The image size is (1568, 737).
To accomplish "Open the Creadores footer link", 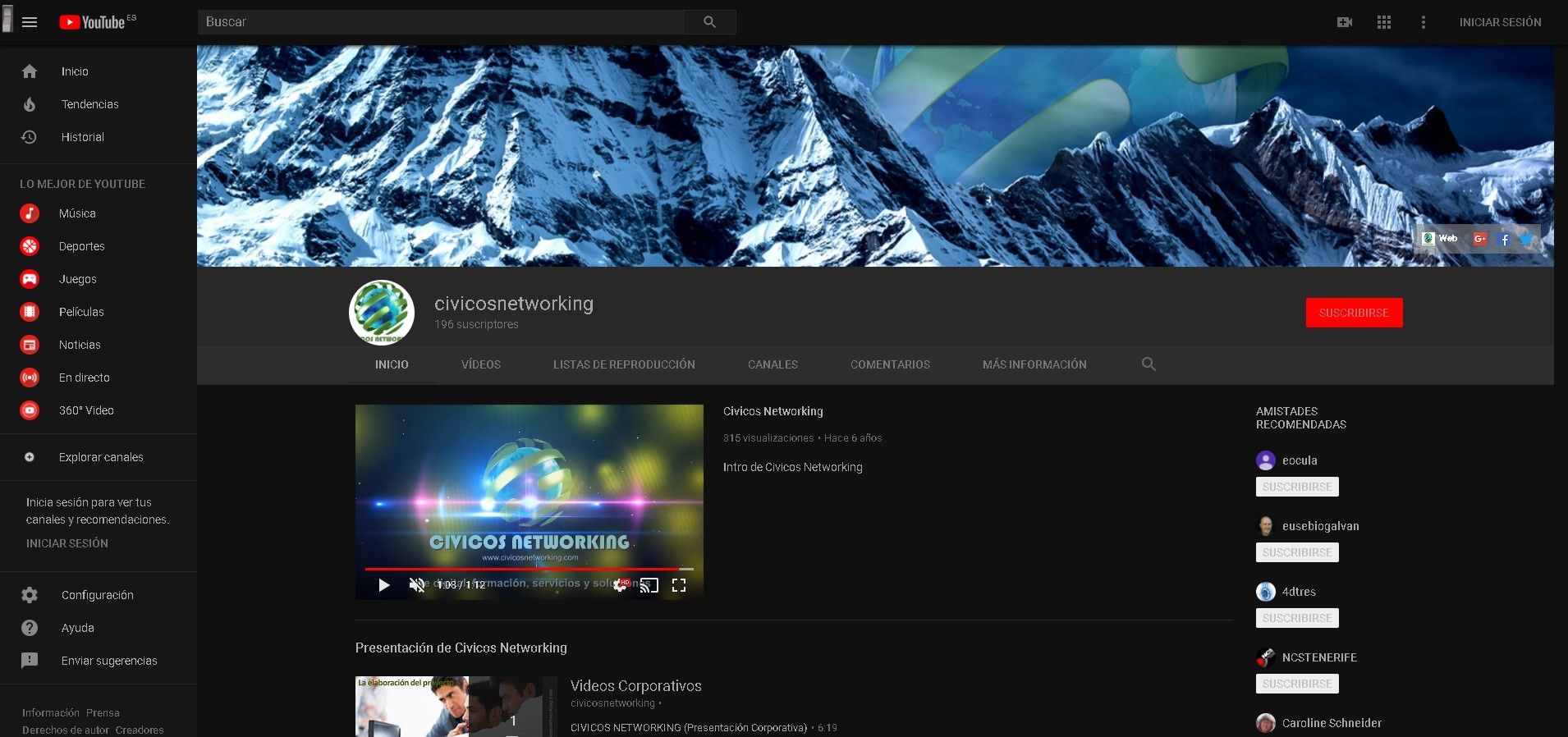I will [140, 730].
